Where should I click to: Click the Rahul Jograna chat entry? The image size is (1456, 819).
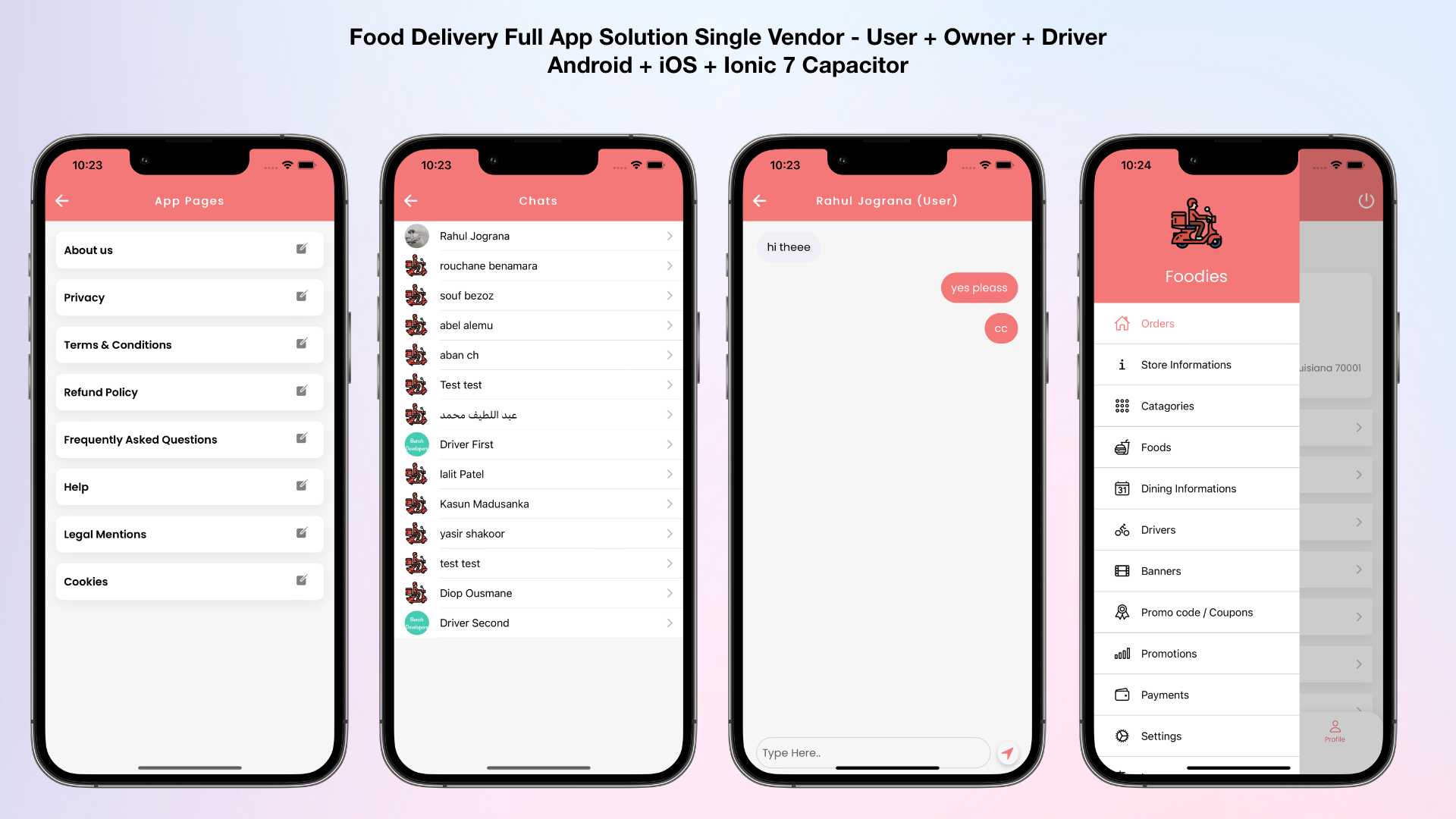[540, 236]
